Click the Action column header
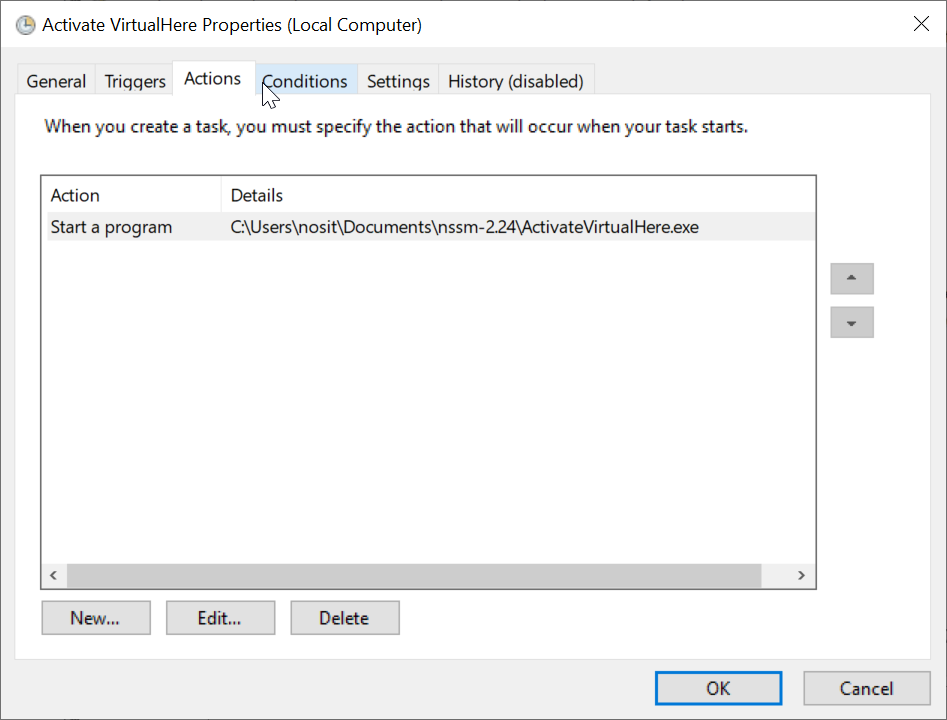The height and width of the screenshot is (720, 947). point(130,195)
